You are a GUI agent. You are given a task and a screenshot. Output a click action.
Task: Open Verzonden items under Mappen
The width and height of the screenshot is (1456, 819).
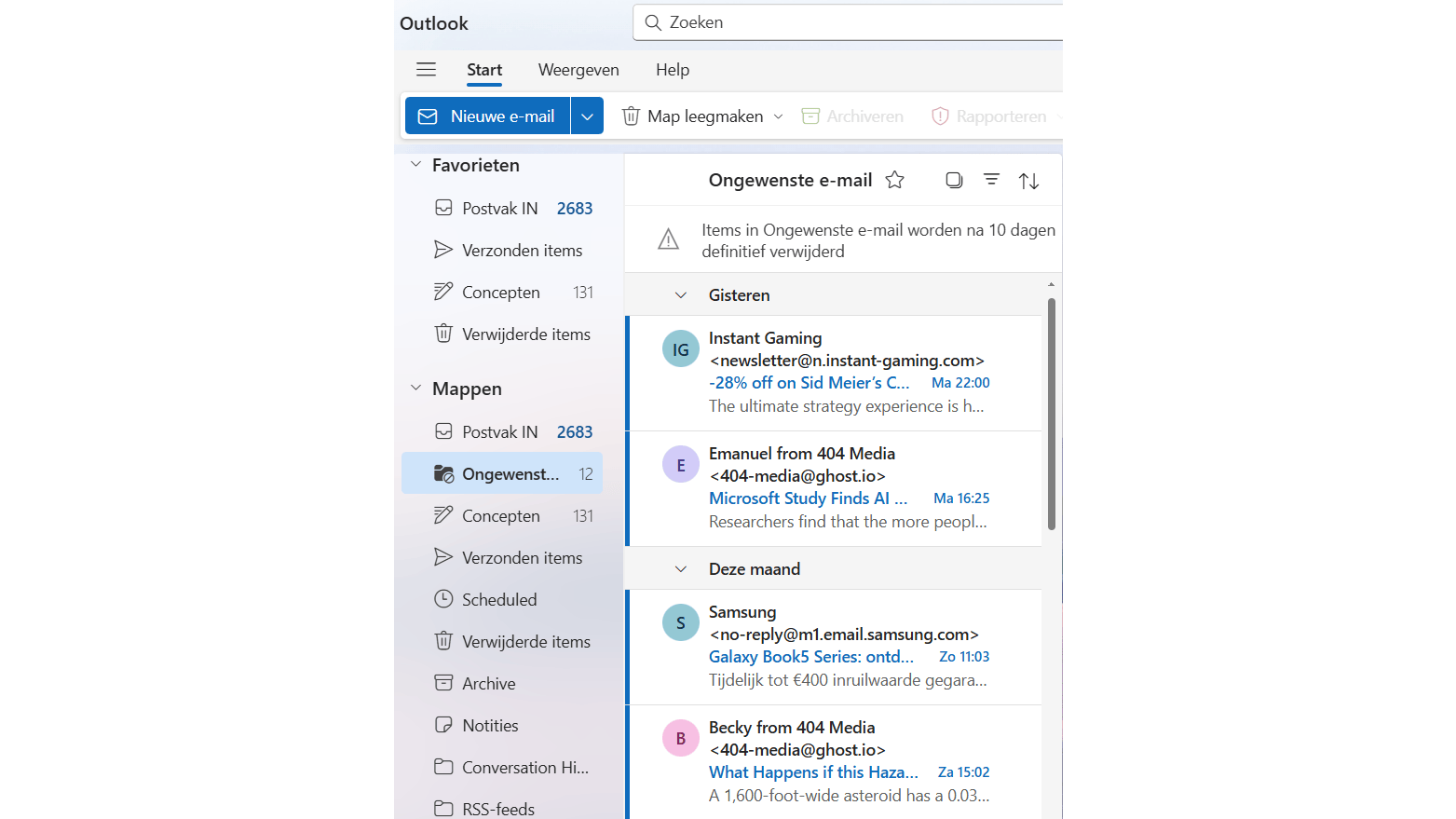pos(502,557)
